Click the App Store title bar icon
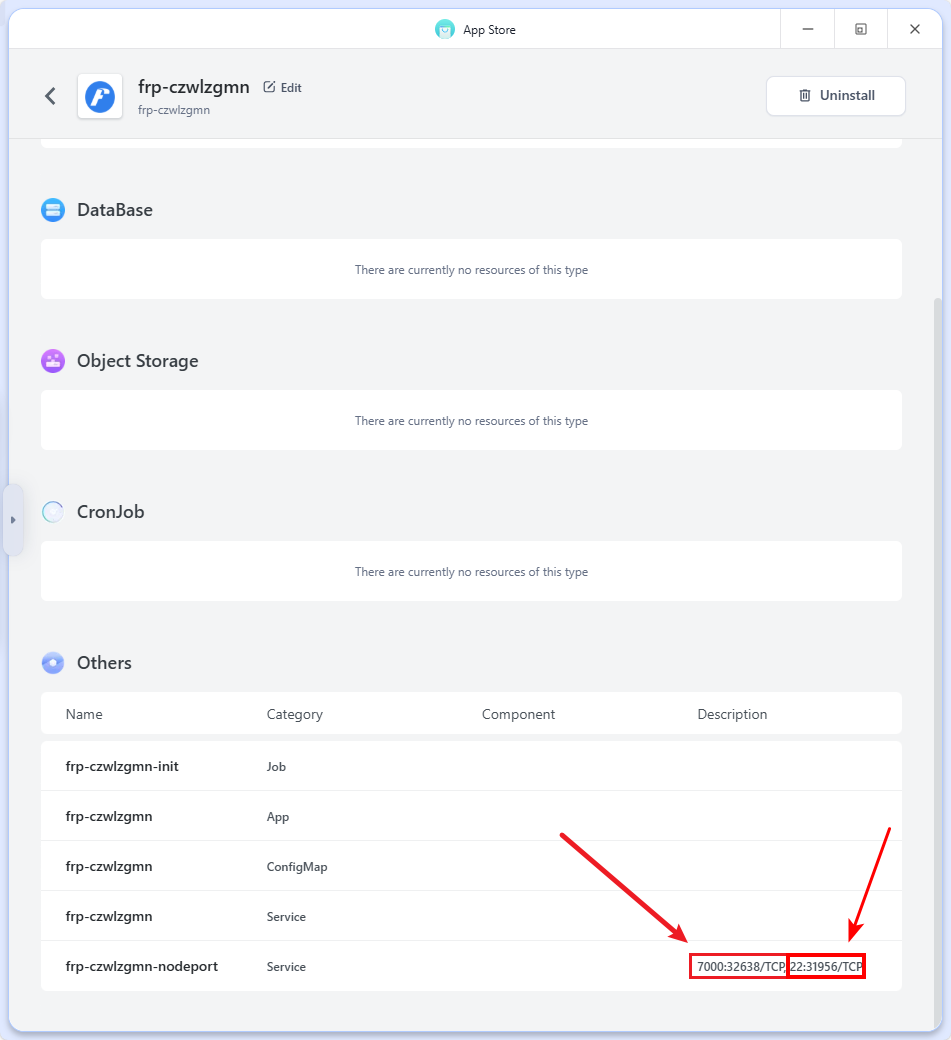Viewport: 951px width, 1040px height. (445, 30)
